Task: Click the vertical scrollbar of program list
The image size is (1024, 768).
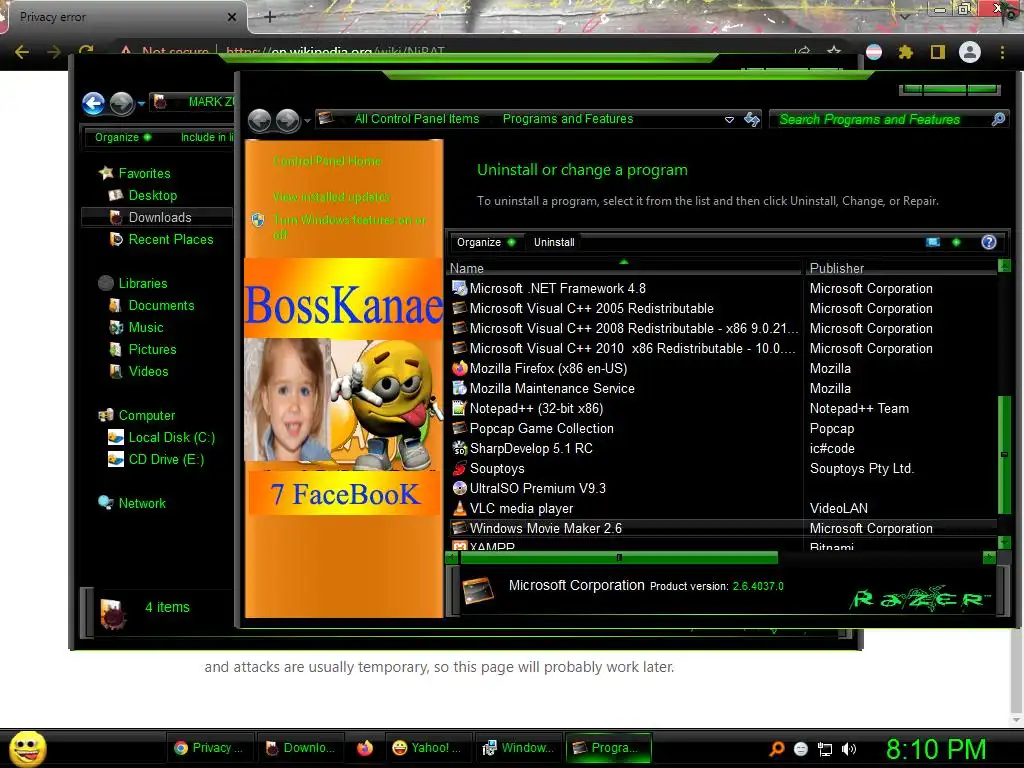Action: pos(1004,454)
